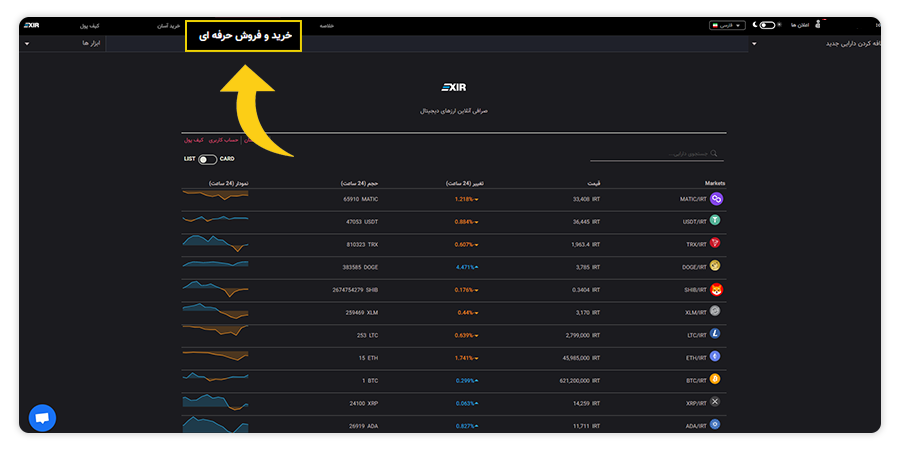The image size is (900, 450).
Task: Click the user account icon in top bar
Action: click(818, 25)
